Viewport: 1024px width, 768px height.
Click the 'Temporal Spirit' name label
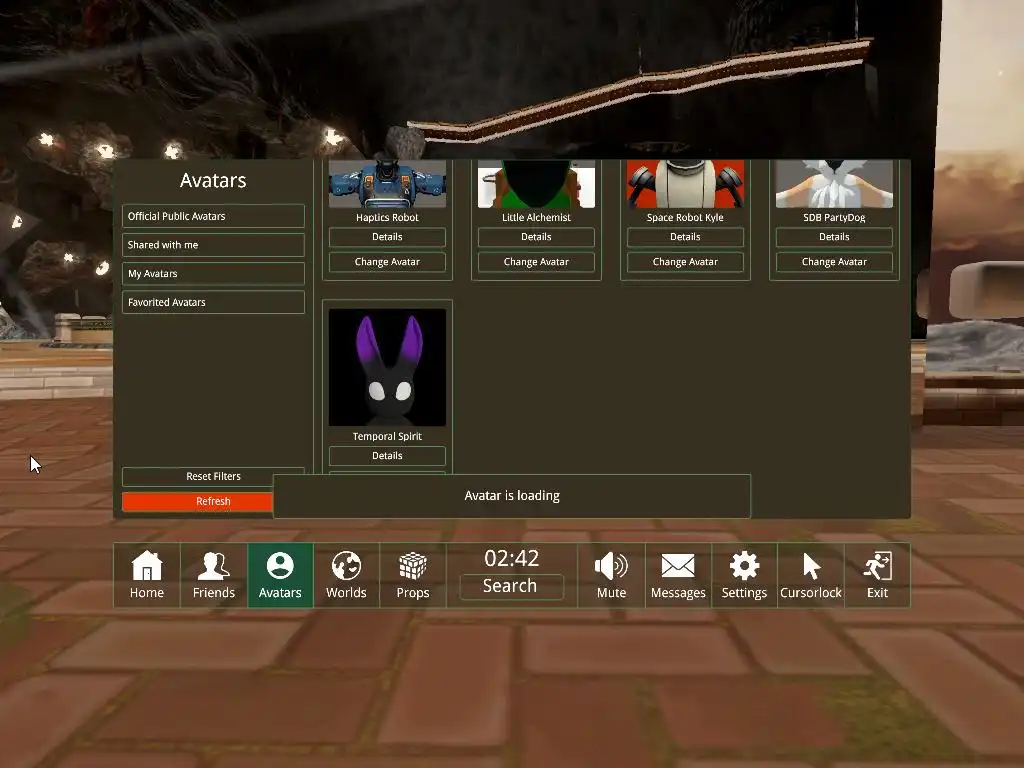click(387, 436)
